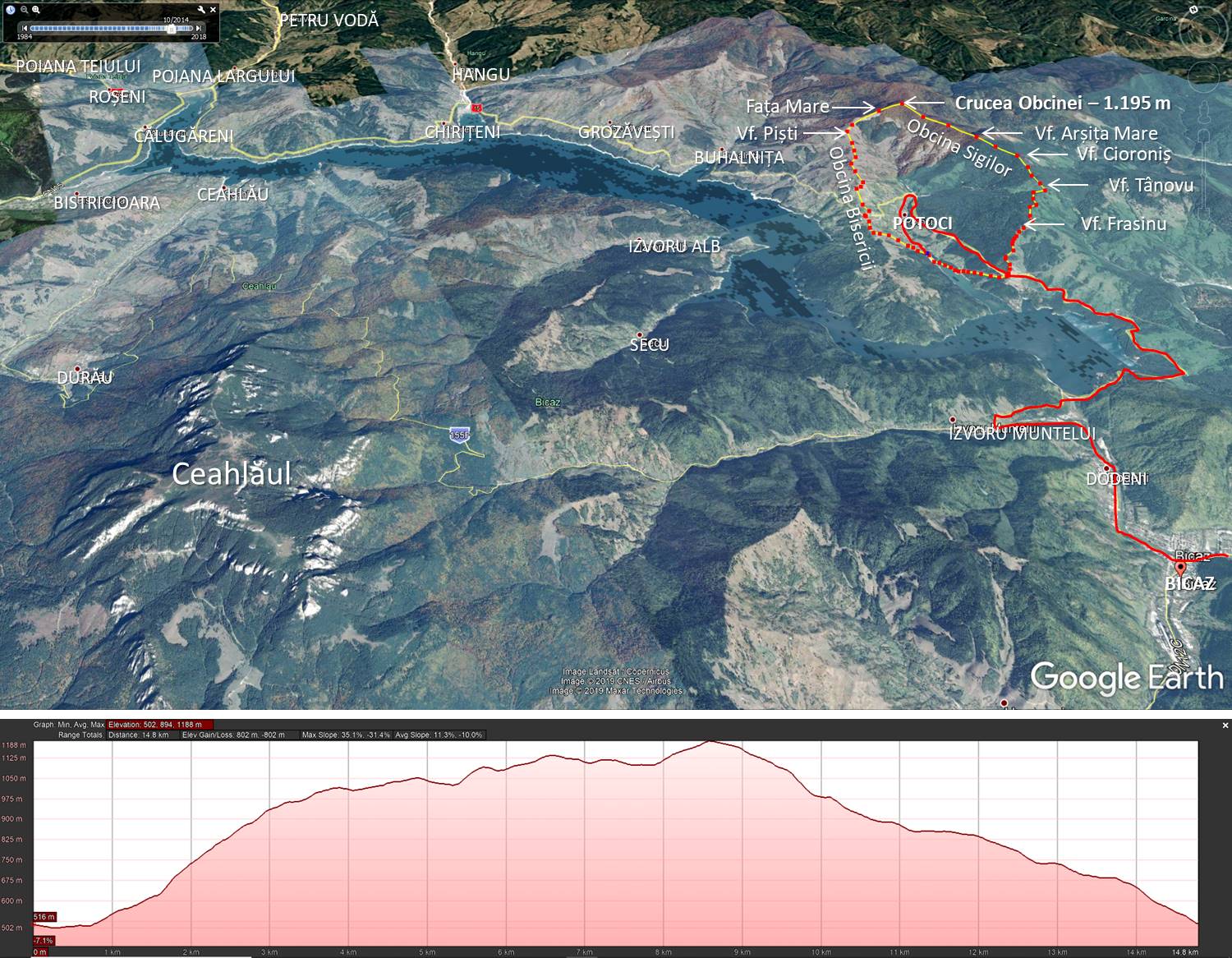Click the Bicaz red placemark pin

point(1180,568)
